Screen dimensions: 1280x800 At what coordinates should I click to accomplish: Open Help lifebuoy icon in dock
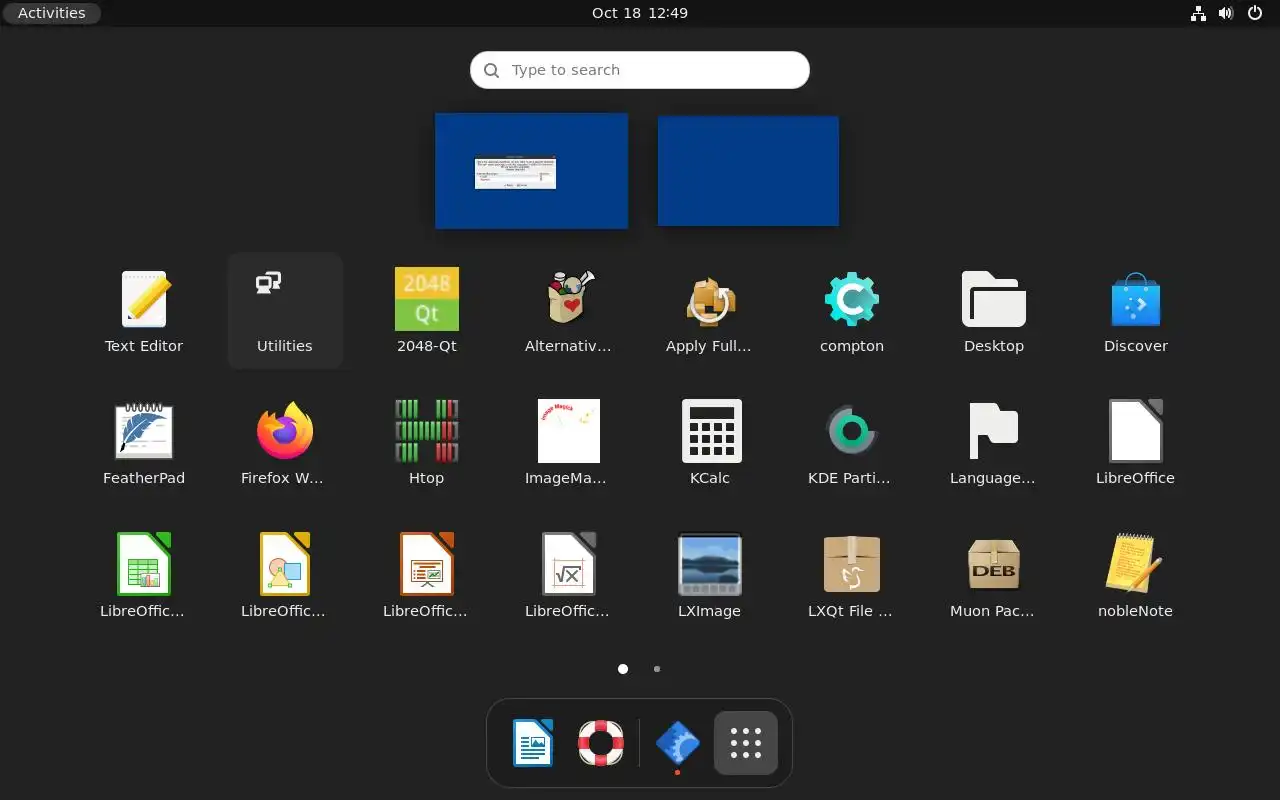601,743
